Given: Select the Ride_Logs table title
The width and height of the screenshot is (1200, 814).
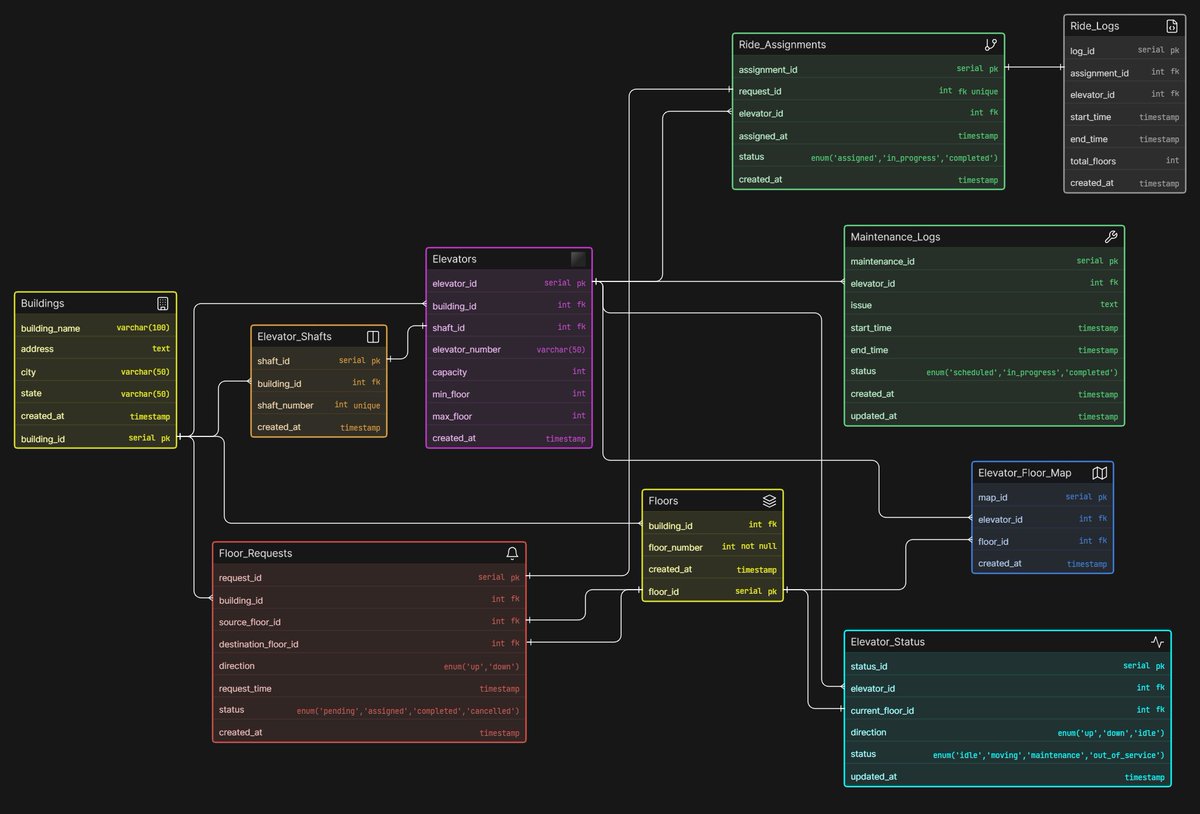Looking at the screenshot, I should tap(1094, 26).
